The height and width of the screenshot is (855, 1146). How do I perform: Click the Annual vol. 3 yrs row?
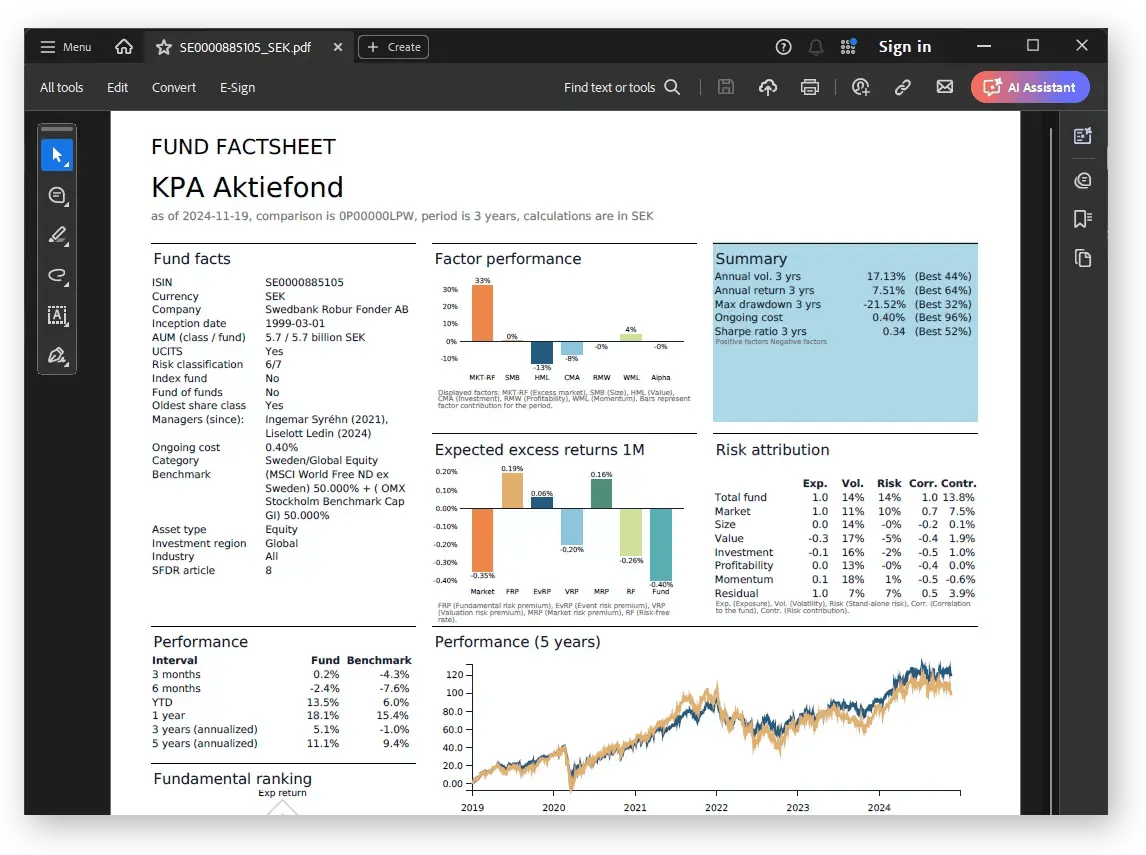pyautogui.click(x=843, y=276)
